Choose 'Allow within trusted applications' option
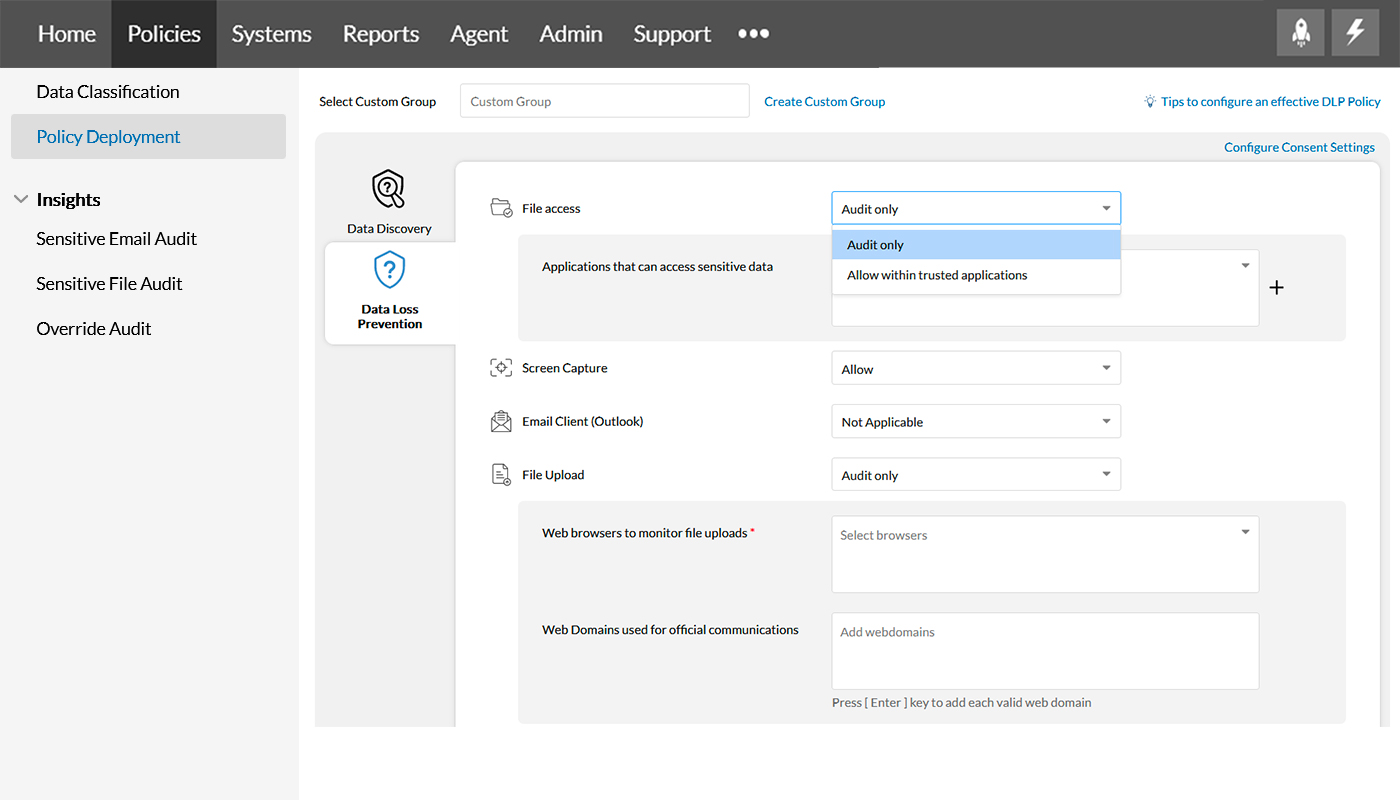 [937, 275]
